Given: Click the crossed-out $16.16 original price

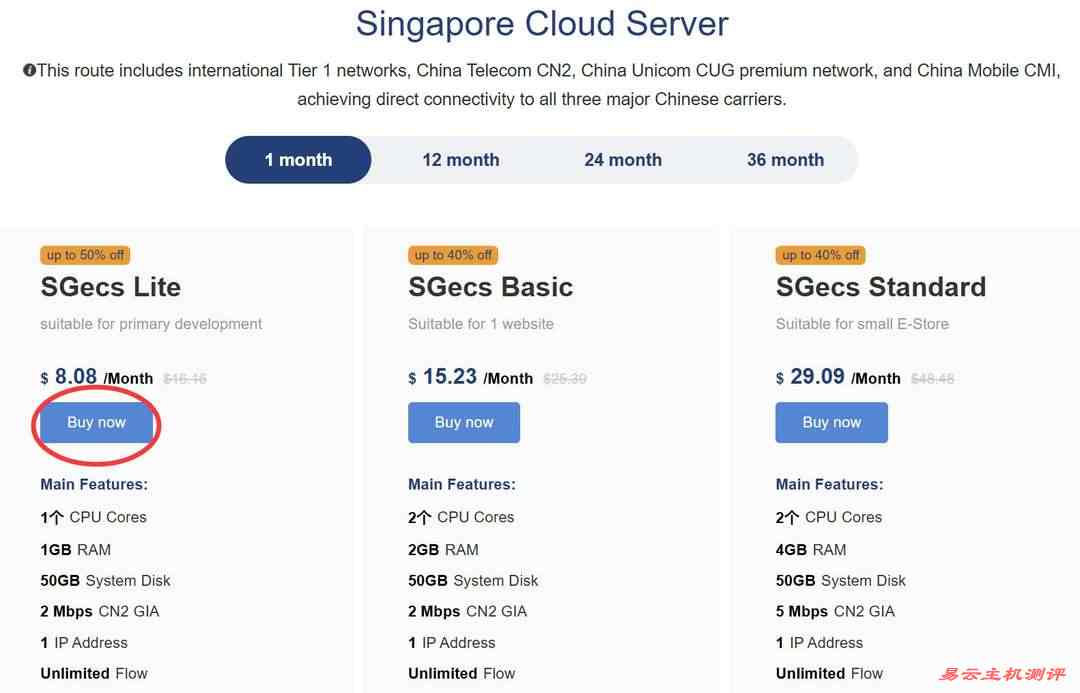Looking at the screenshot, I should 185,379.
